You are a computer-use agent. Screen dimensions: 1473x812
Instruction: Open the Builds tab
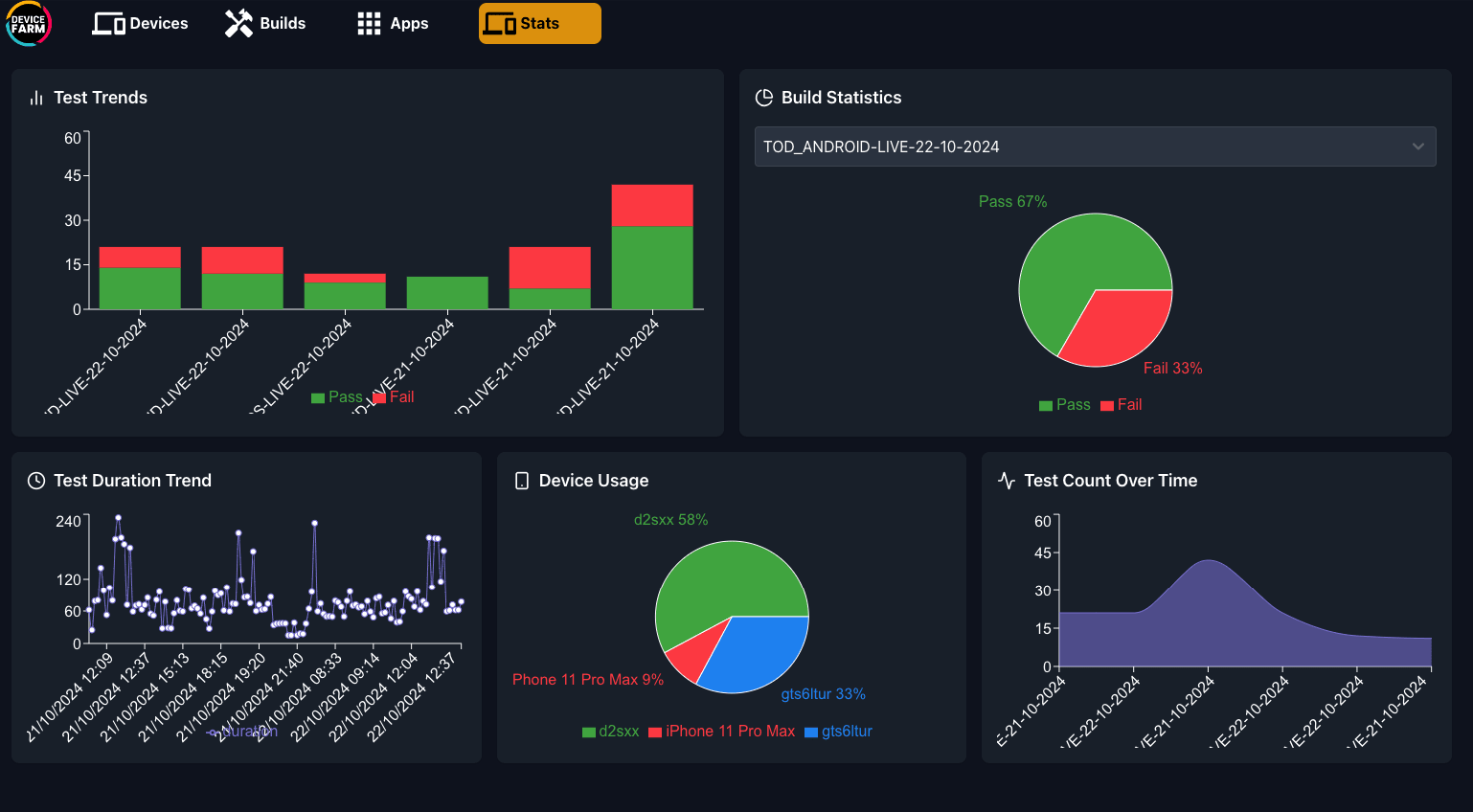[265, 24]
